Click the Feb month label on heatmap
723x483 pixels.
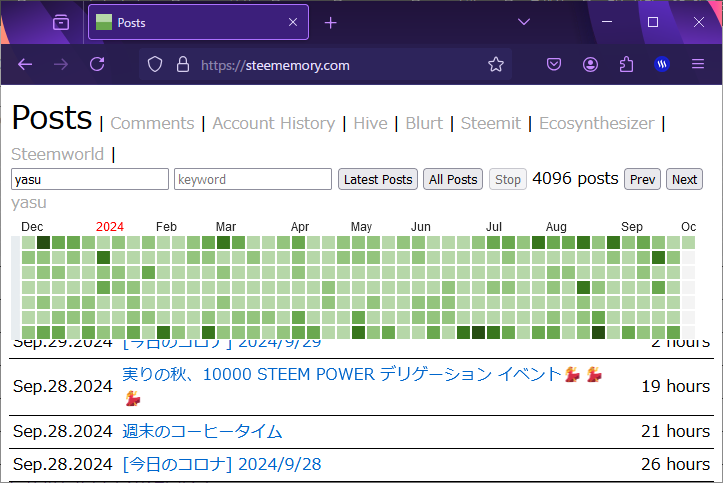(166, 227)
